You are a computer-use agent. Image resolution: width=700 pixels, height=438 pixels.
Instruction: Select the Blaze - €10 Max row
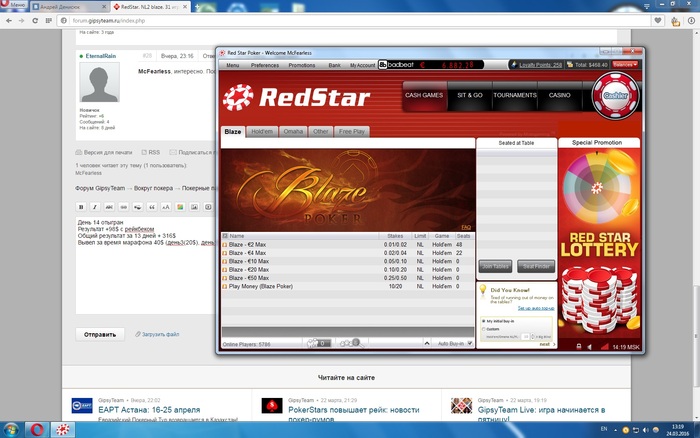pyautogui.click(x=348, y=261)
